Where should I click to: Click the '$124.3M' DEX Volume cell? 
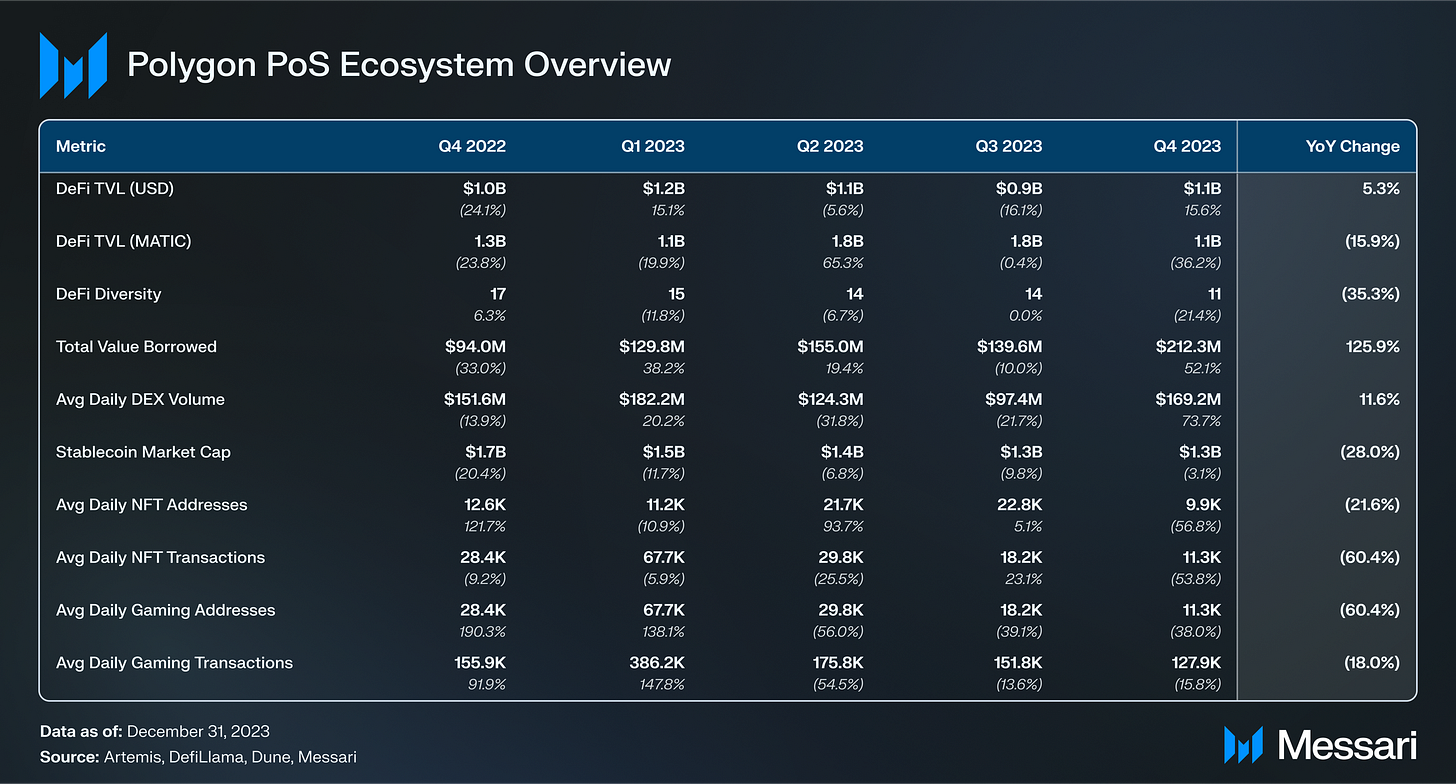coord(831,399)
